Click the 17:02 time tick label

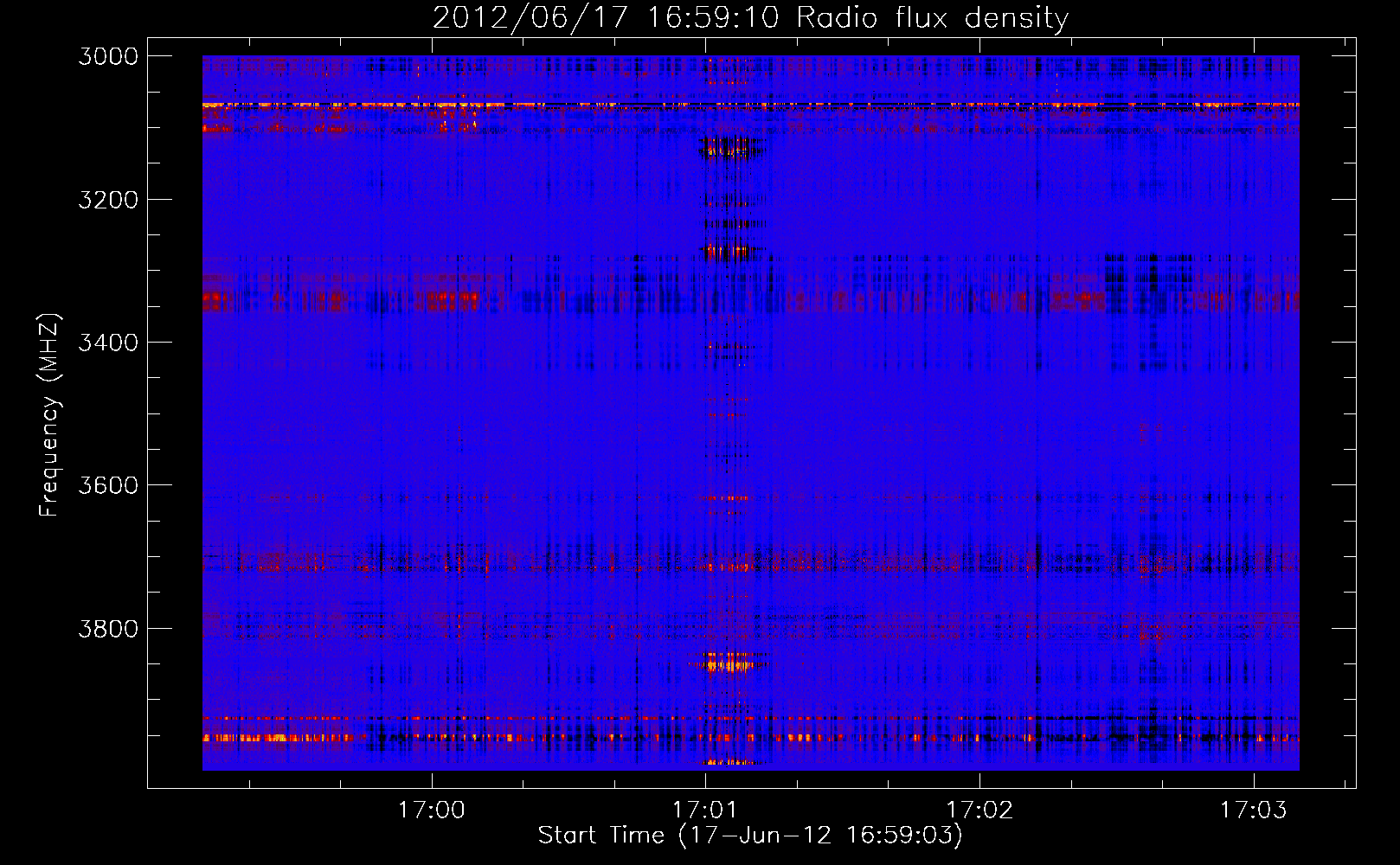[979, 811]
